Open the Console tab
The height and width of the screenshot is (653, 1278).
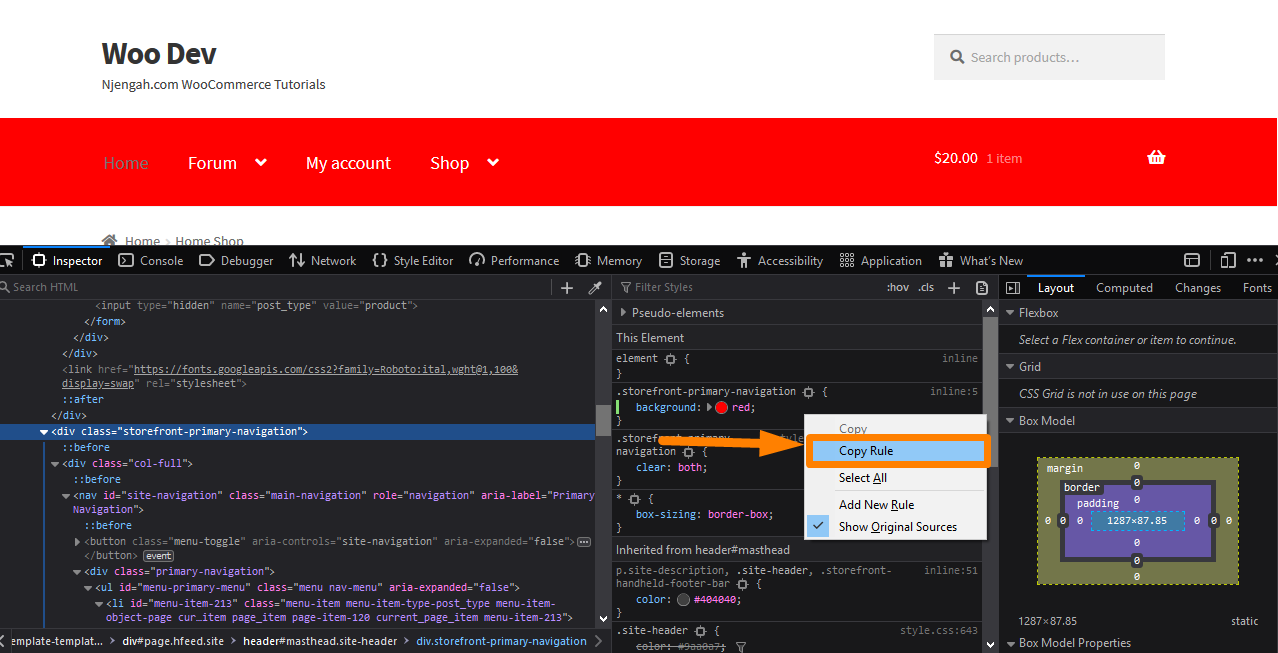pos(151,261)
